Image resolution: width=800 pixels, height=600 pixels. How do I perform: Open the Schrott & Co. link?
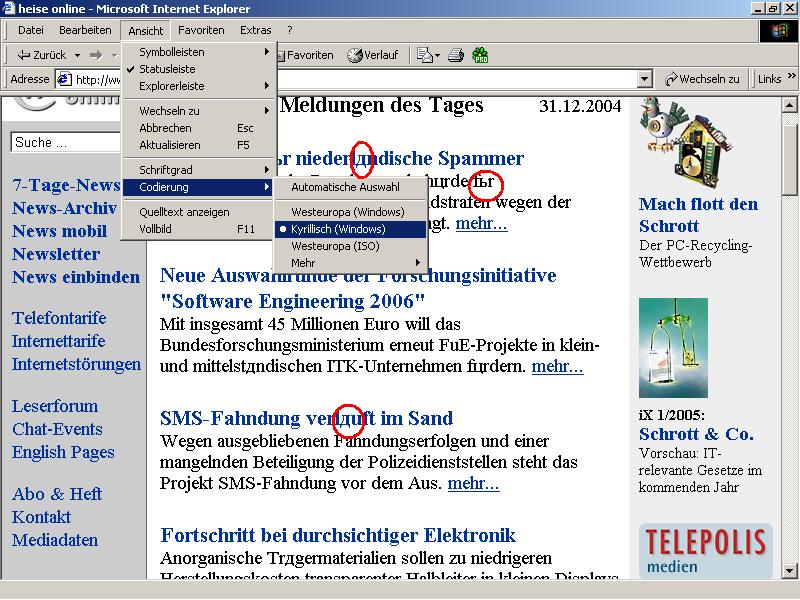point(696,434)
